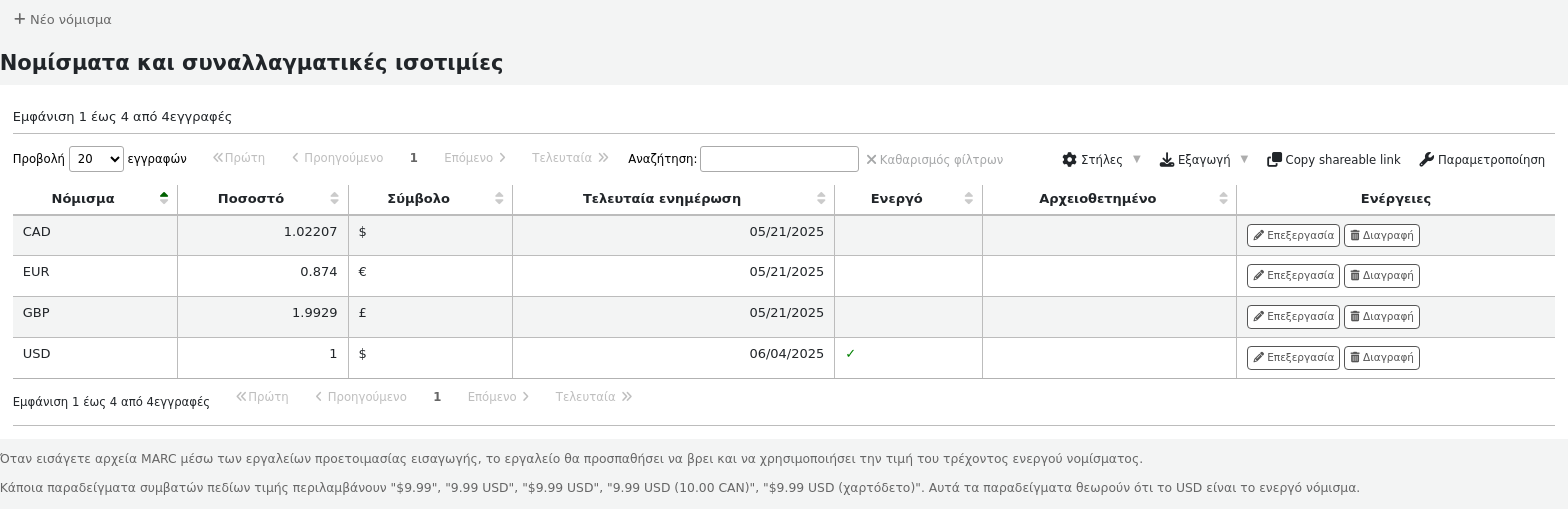Click the Copy shareable link icon
The height and width of the screenshot is (509, 1568).
tap(1274, 160)
